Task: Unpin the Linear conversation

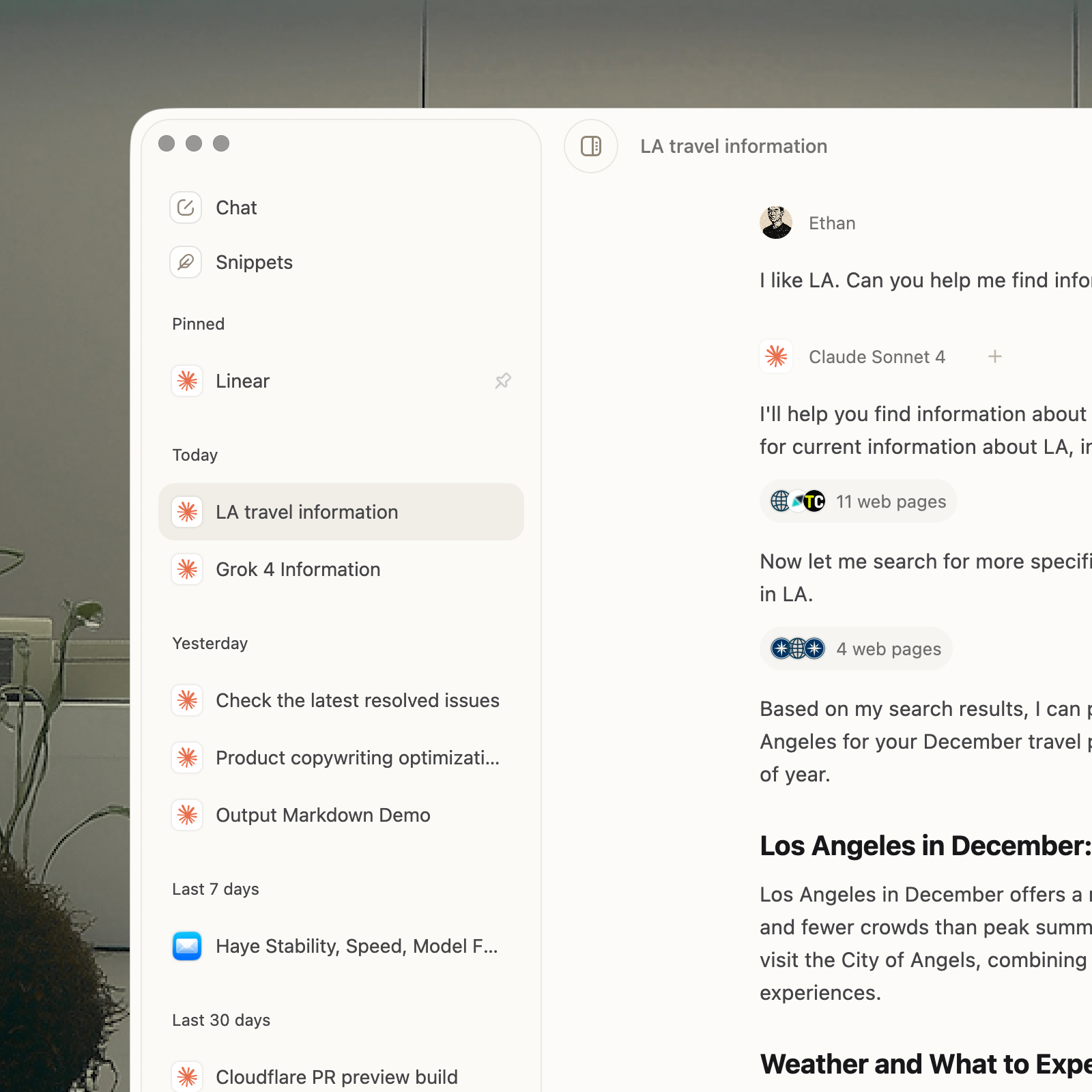Action: click(503, 381)
